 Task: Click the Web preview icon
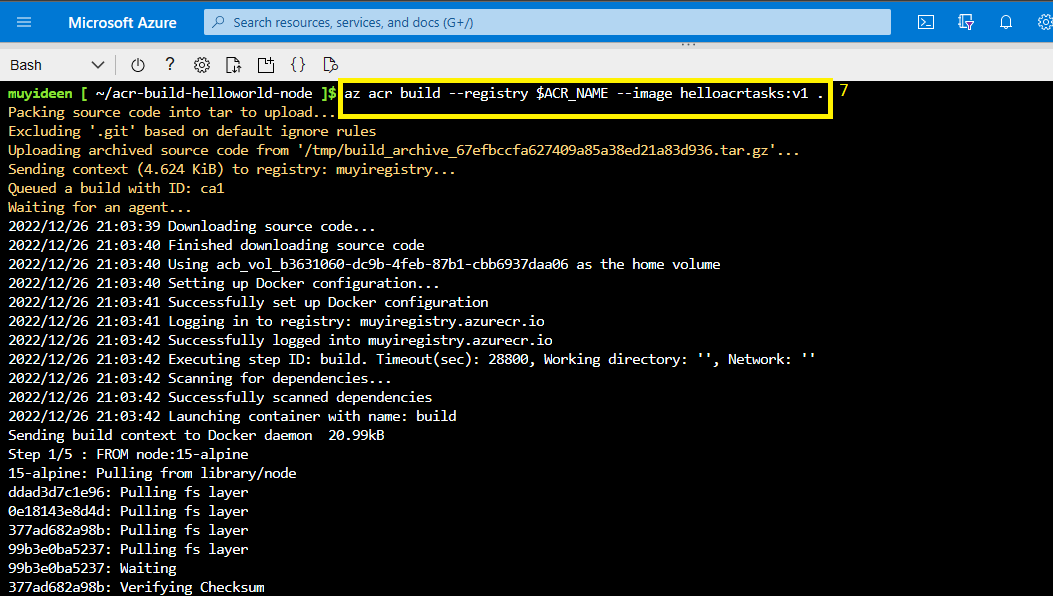(x=330, y=65)
